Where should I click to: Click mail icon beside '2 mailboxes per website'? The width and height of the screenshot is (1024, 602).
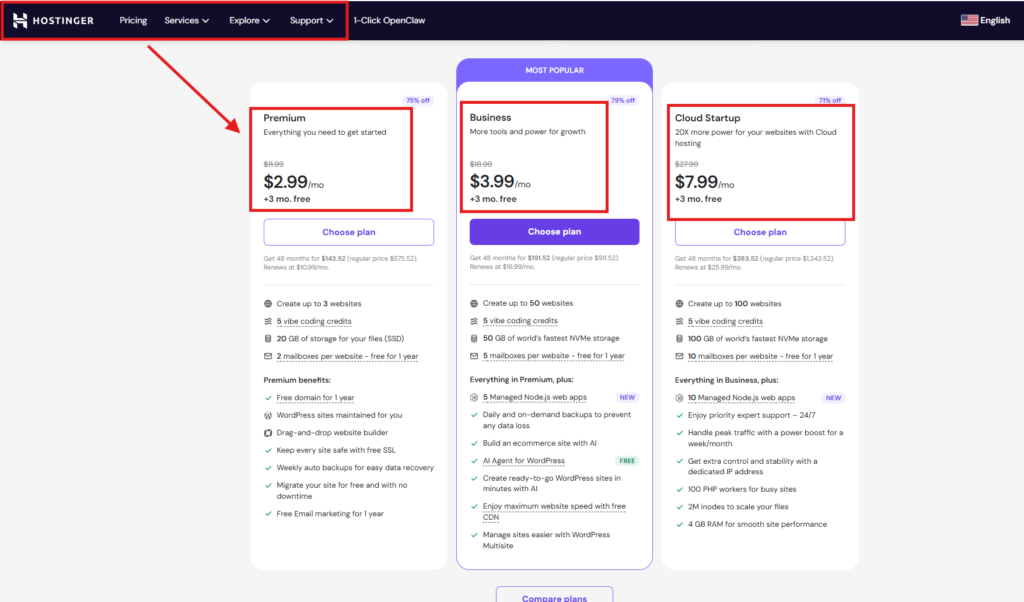point(268,356)
